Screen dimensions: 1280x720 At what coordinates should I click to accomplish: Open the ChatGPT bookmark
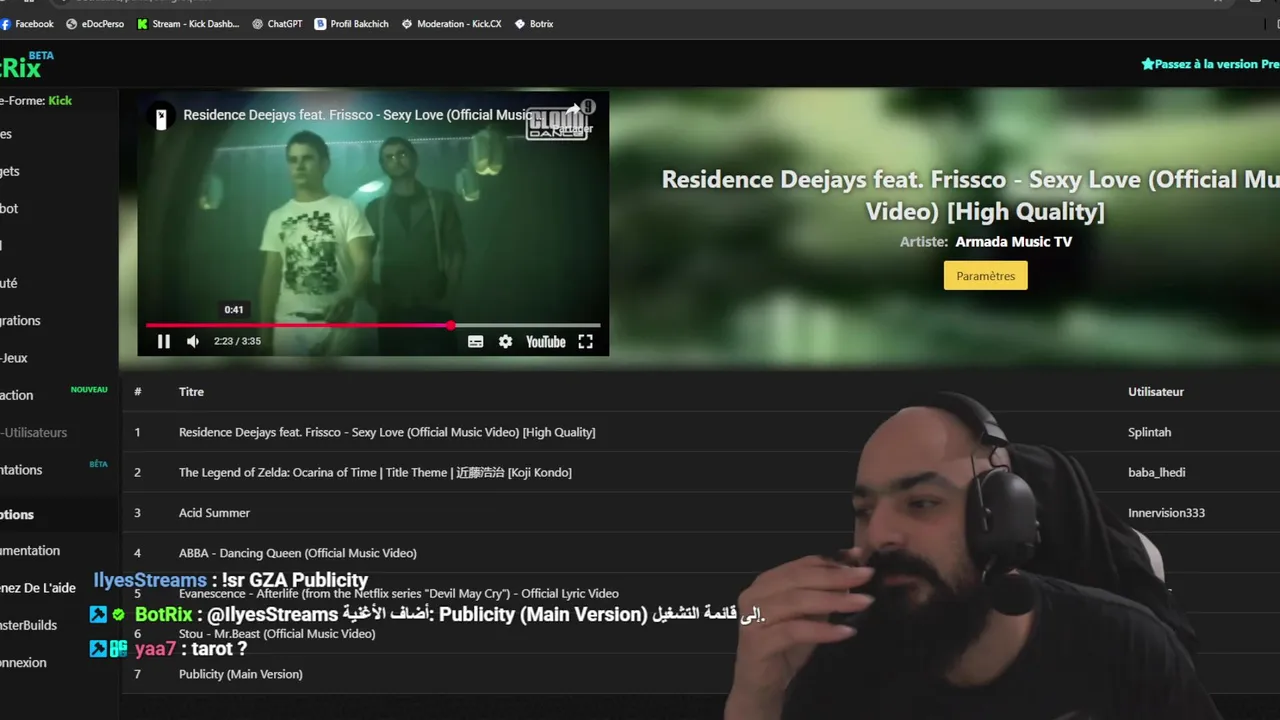277,24
